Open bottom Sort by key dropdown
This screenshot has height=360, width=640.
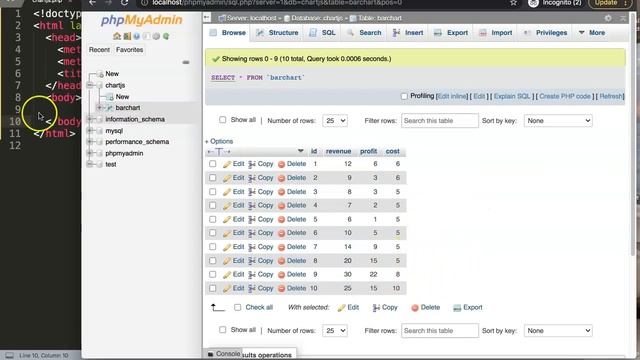[x=558, y=331]
